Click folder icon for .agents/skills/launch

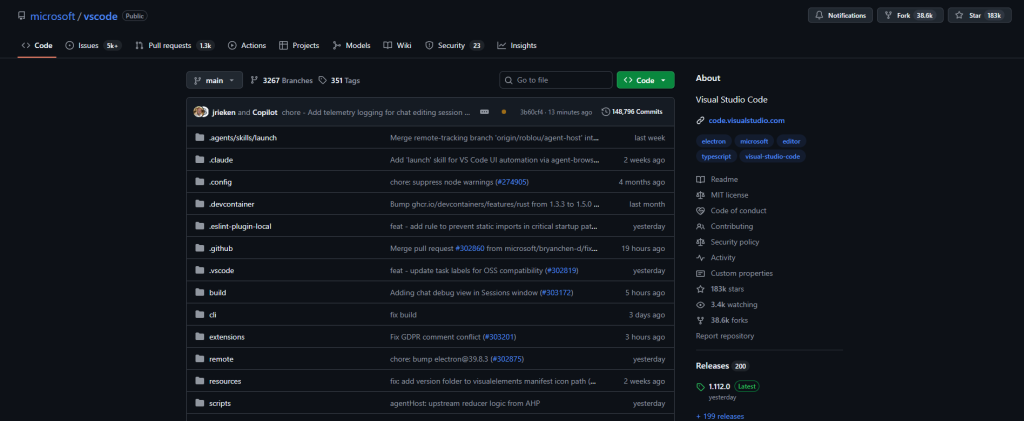click(x=200, y=138)
